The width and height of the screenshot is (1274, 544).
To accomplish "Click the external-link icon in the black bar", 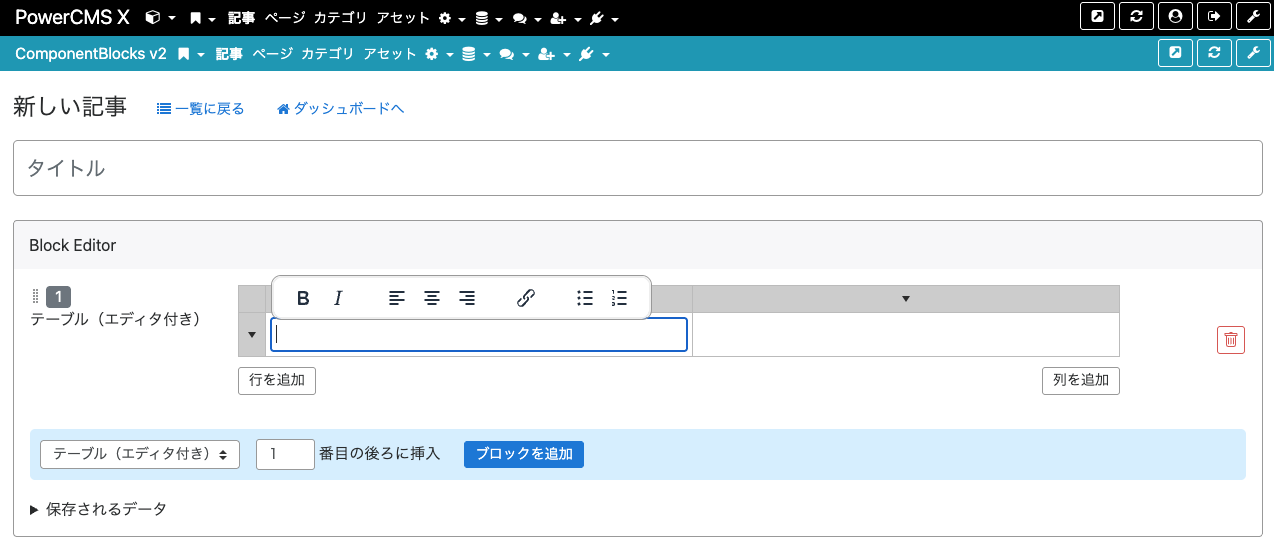I will tap(1097, 16).
